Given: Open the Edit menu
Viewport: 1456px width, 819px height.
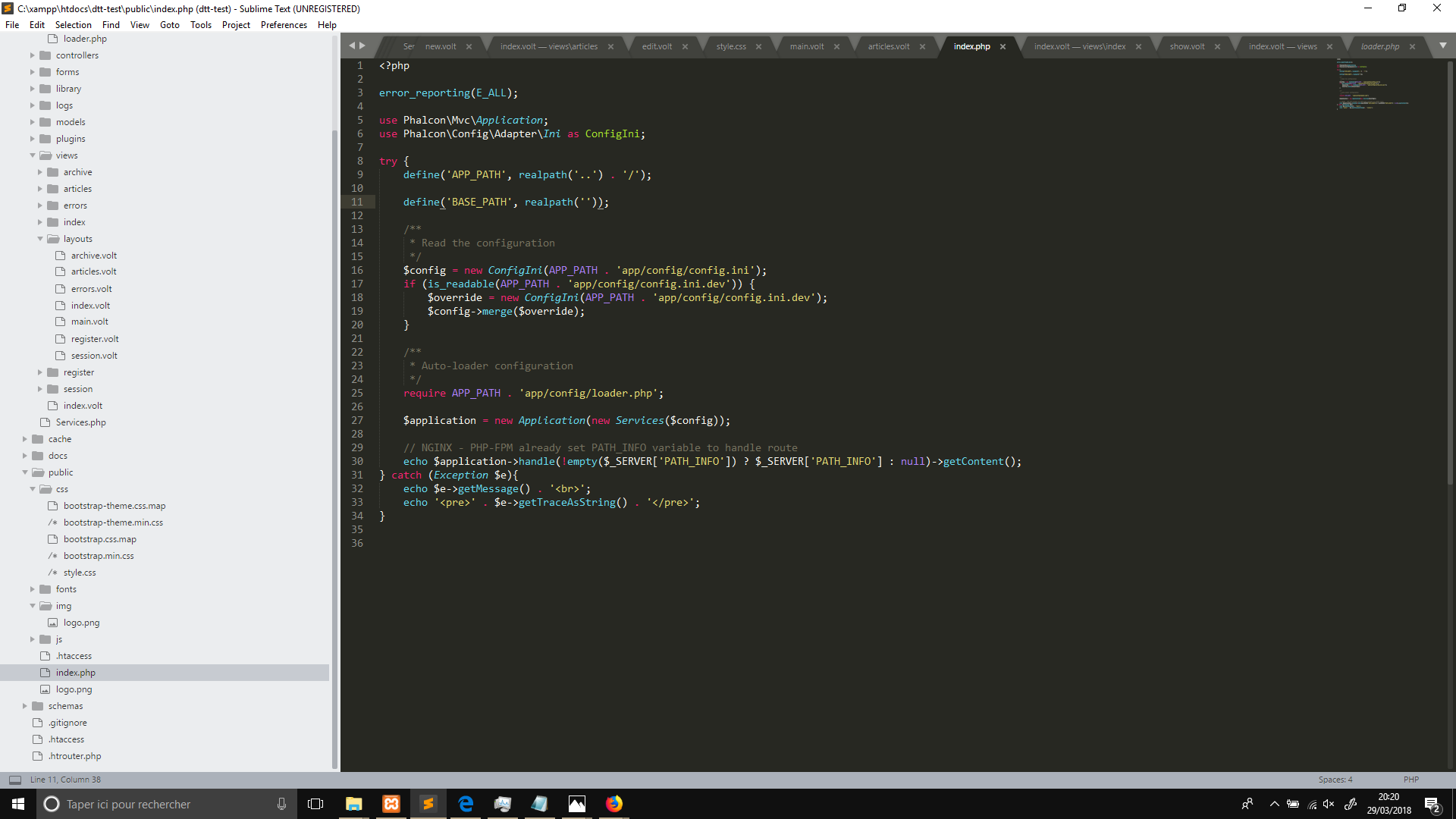Looking at the screenshot, I should (37, 25).
